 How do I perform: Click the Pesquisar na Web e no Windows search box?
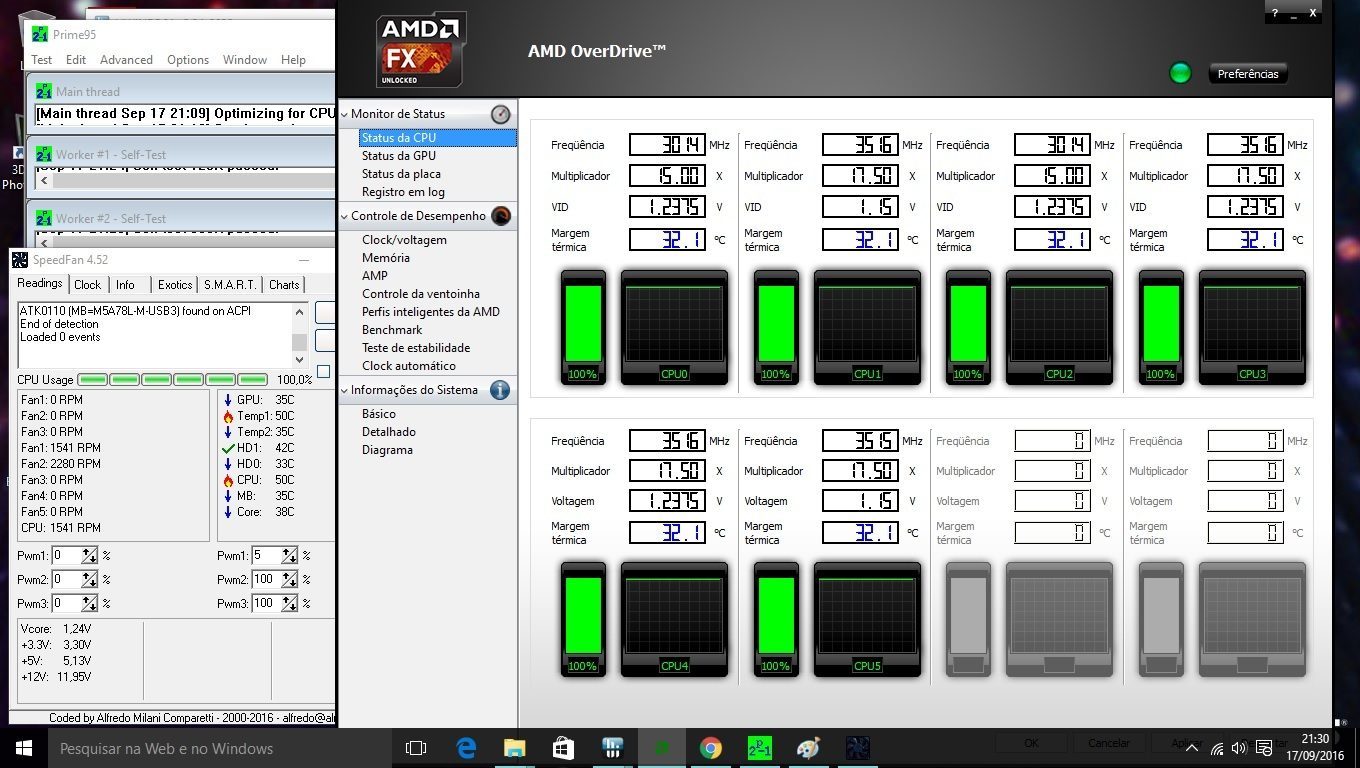pos(218,748)
